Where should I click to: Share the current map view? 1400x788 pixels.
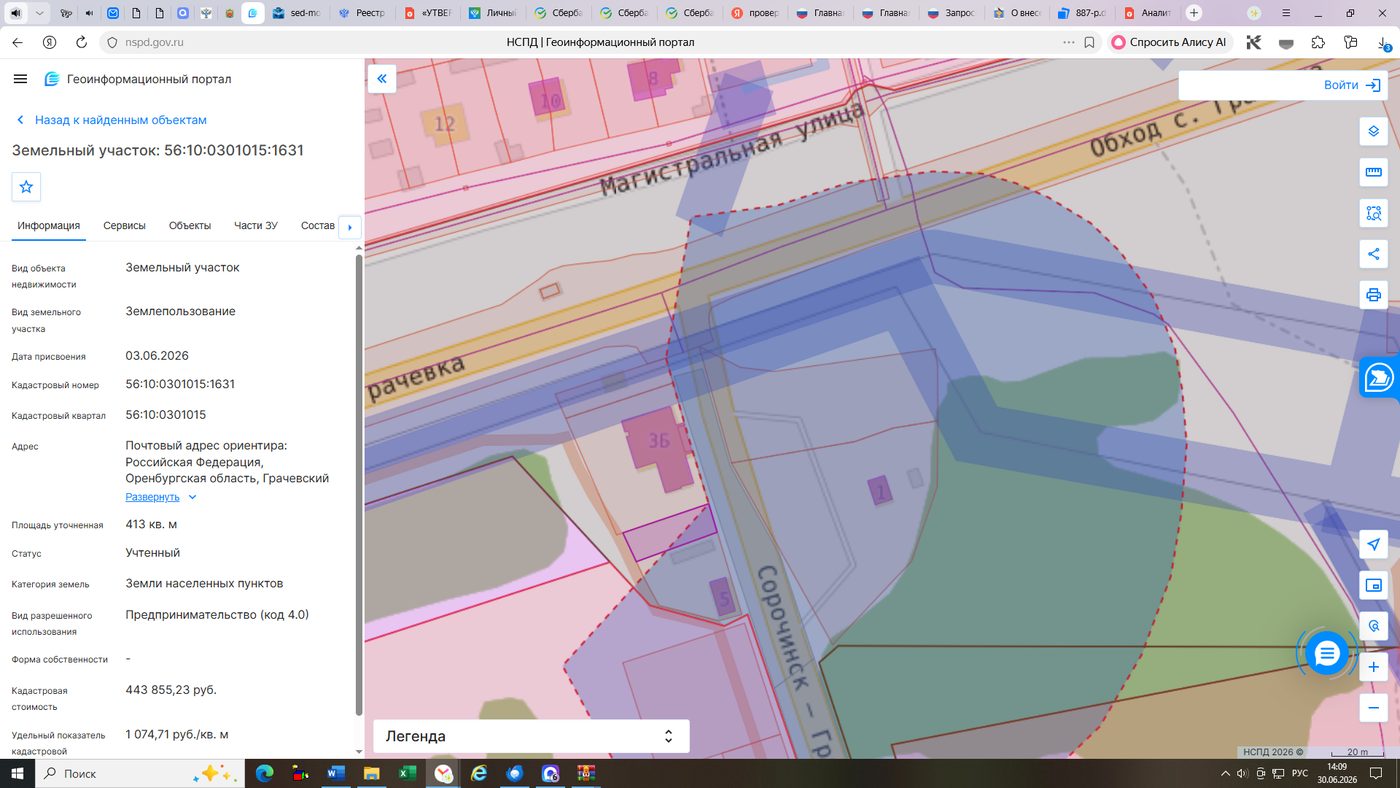pos(1374,254)
